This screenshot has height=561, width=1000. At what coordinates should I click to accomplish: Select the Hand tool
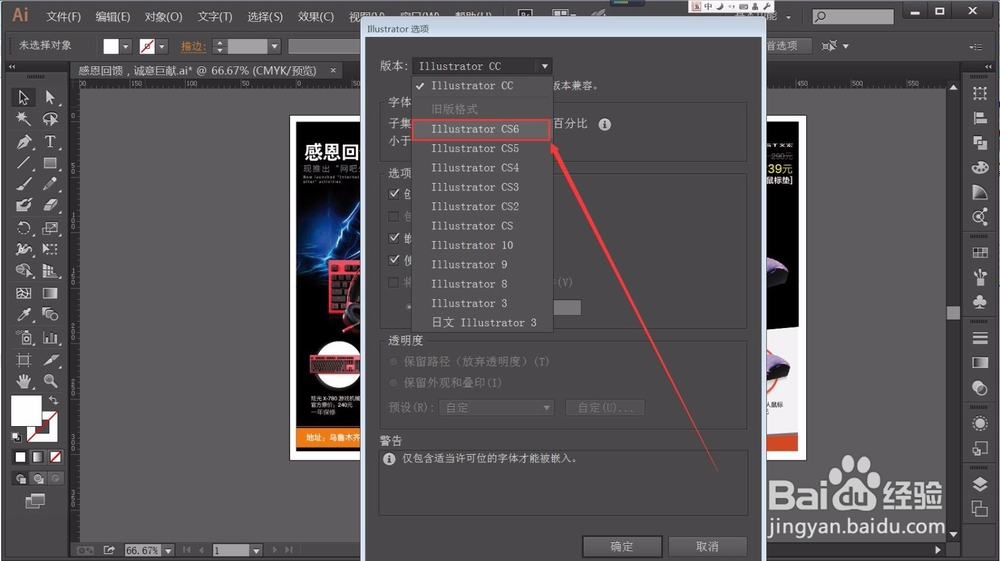pos(23,381)
